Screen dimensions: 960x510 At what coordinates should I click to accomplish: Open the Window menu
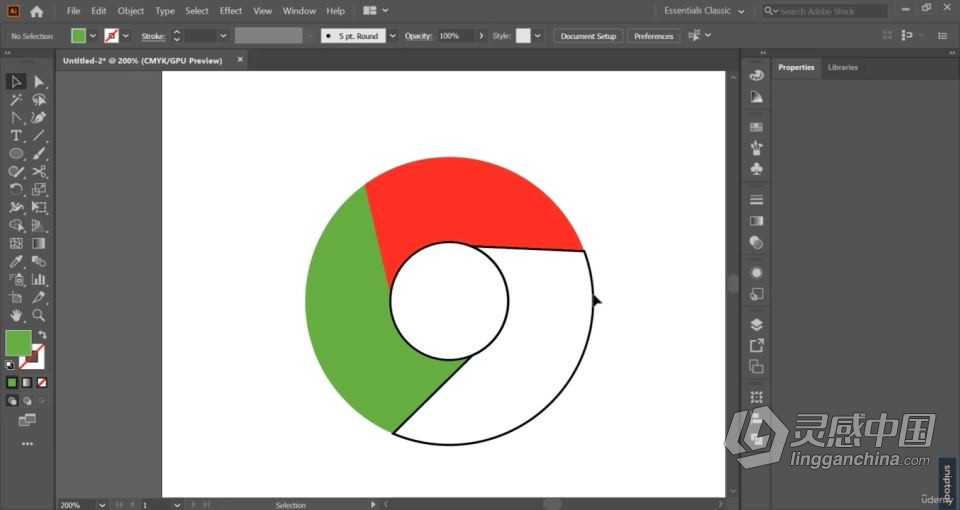[299, 11]
